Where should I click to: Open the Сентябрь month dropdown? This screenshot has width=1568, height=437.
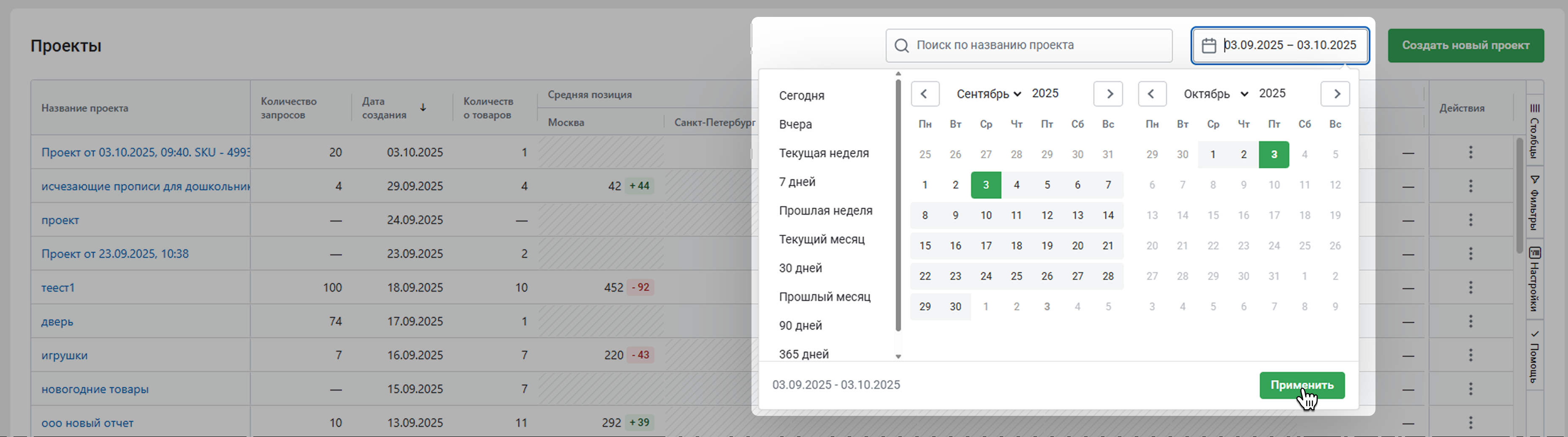click(988, 94)
